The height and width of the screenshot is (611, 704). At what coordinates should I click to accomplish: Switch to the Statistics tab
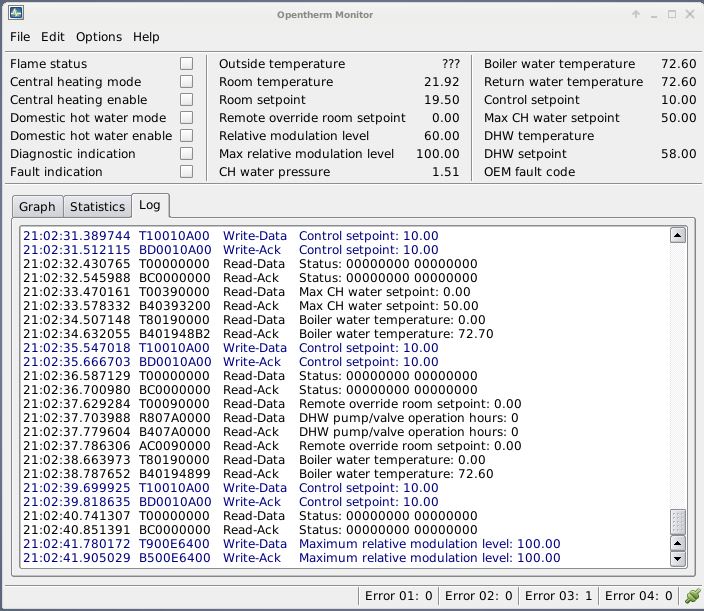pyautogui.click(x=97, y=207)
